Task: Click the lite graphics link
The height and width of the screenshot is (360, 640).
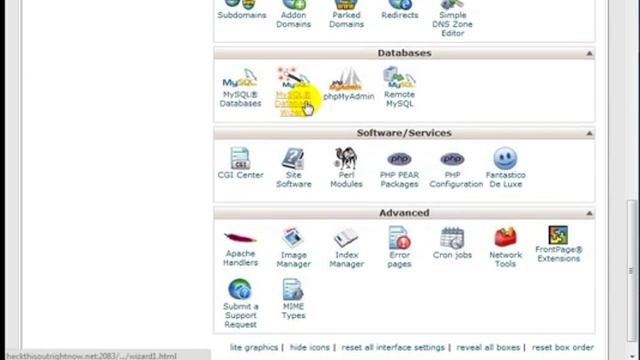Action: (x=254, y=347)
